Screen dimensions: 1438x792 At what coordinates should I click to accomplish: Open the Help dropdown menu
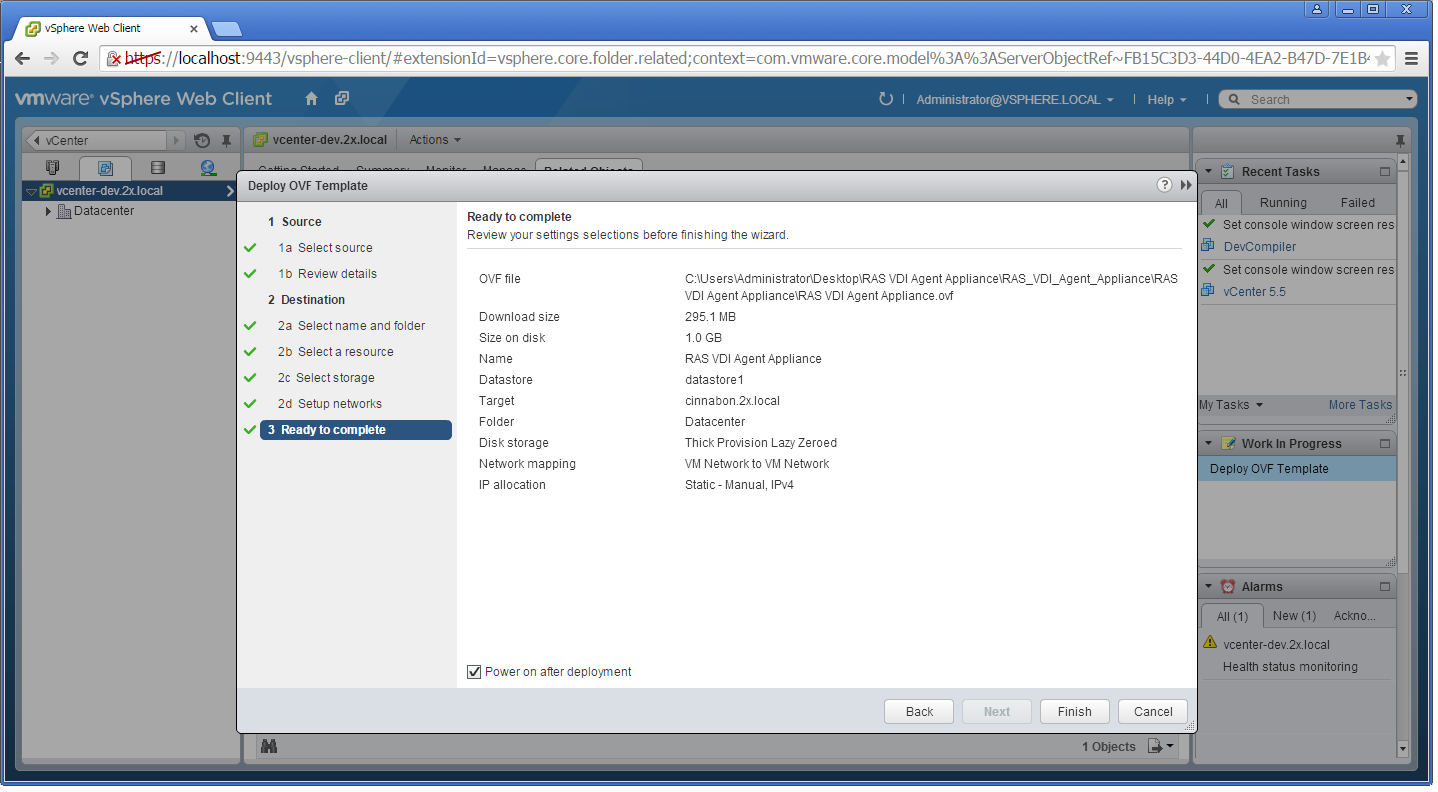point(1167,100)
